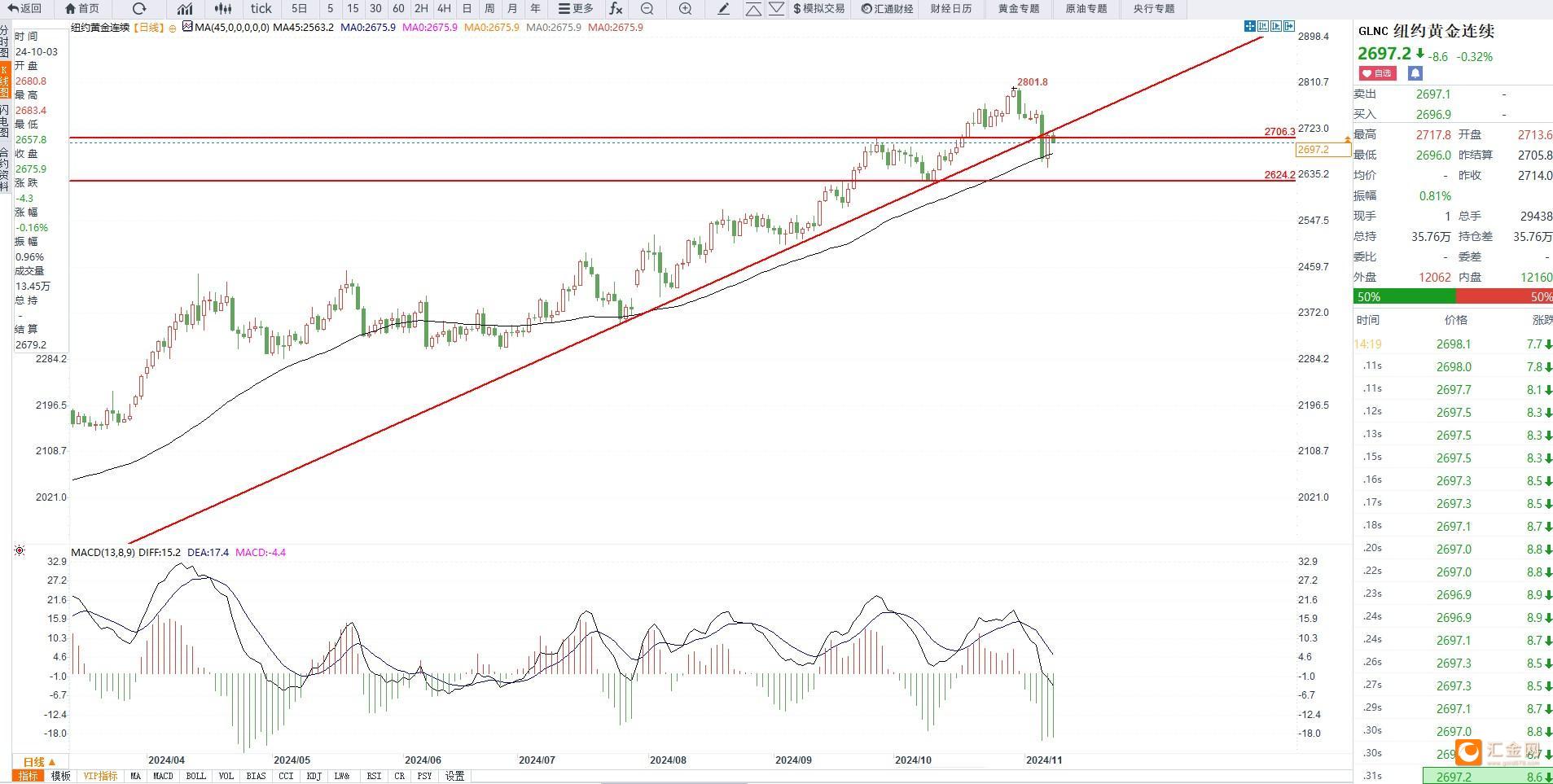Select the 月 monthly timeframe

[512, 8]
